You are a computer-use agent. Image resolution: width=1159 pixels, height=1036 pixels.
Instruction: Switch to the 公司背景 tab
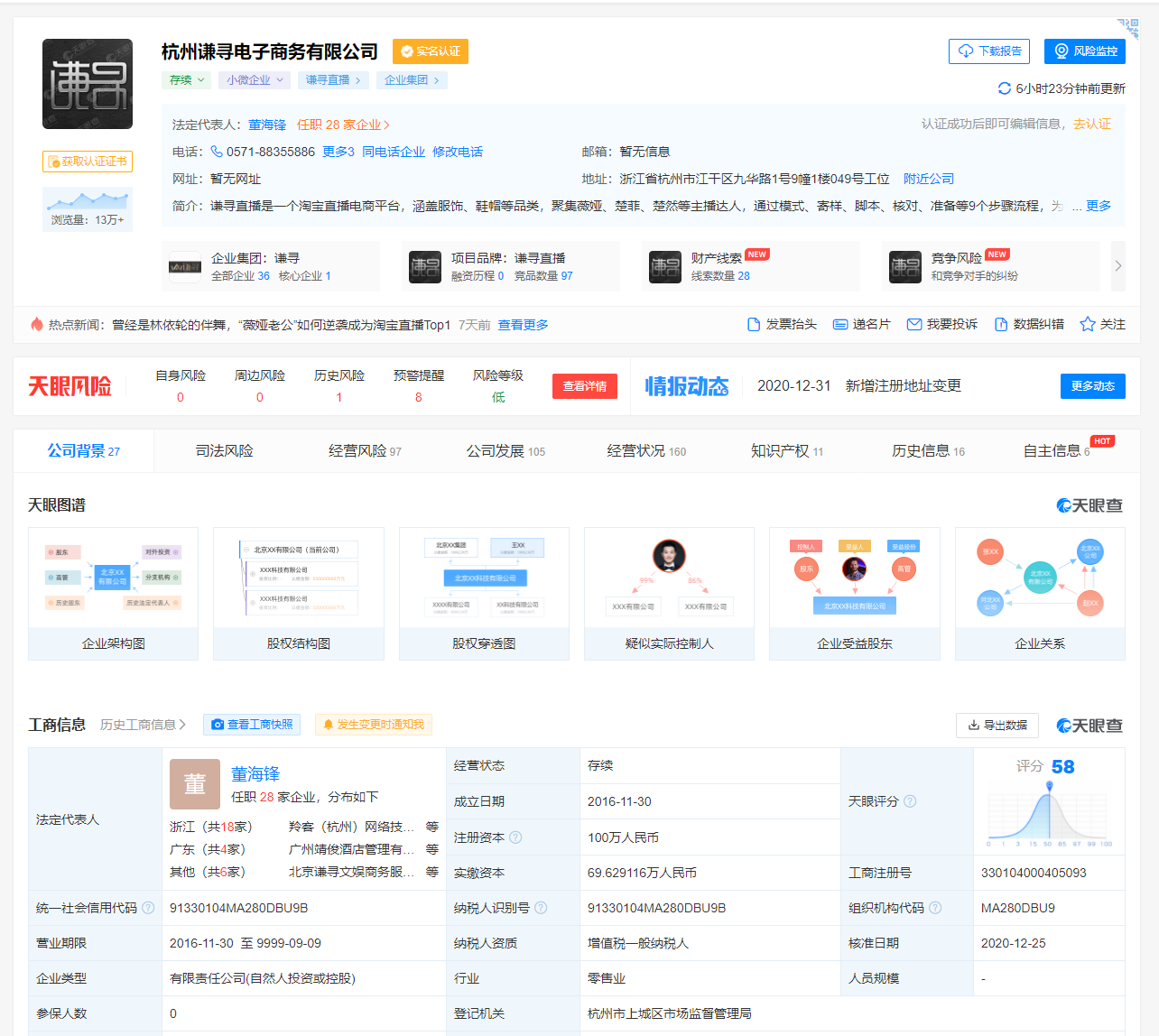tap(83, 451)
